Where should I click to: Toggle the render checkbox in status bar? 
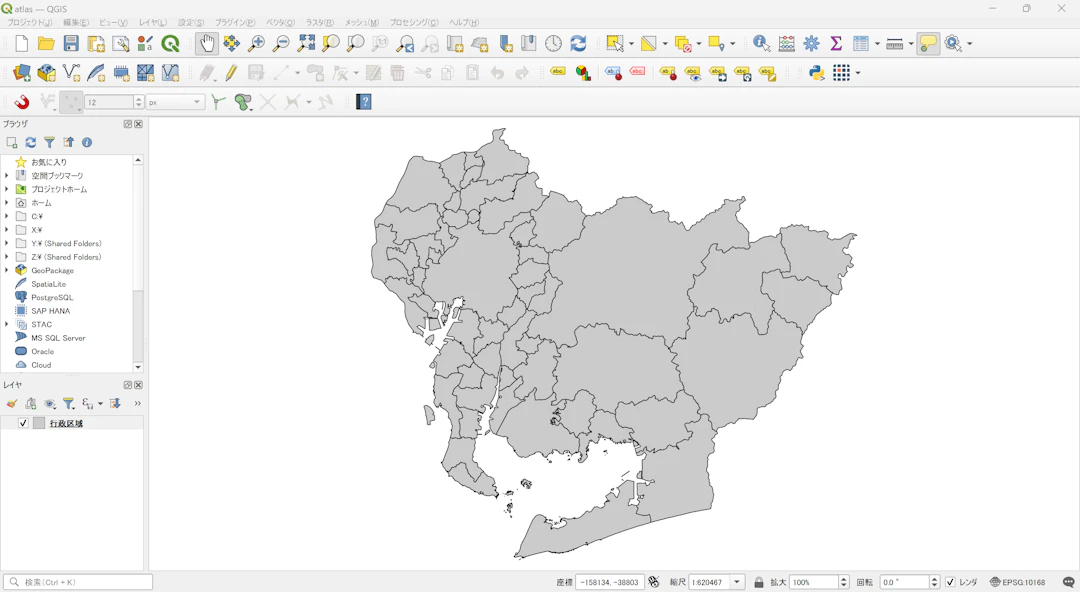click(x=950, y=582)
